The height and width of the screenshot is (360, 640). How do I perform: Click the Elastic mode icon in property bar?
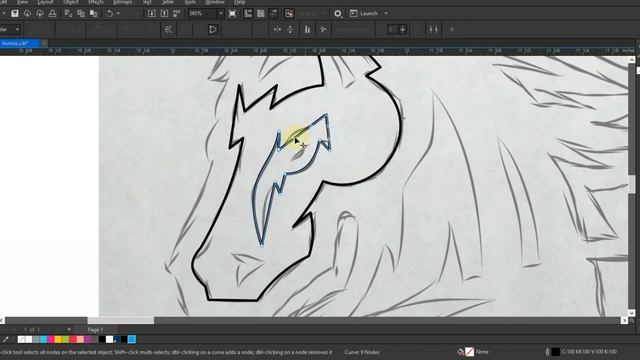tap(168, 29)
